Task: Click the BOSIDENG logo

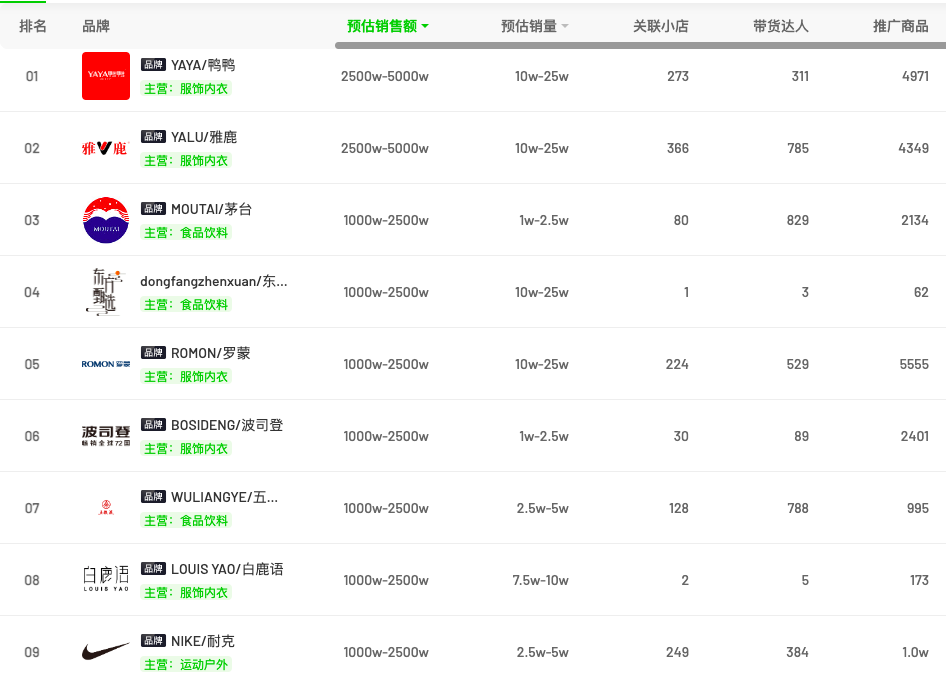Action: click(x=106, y=436)
